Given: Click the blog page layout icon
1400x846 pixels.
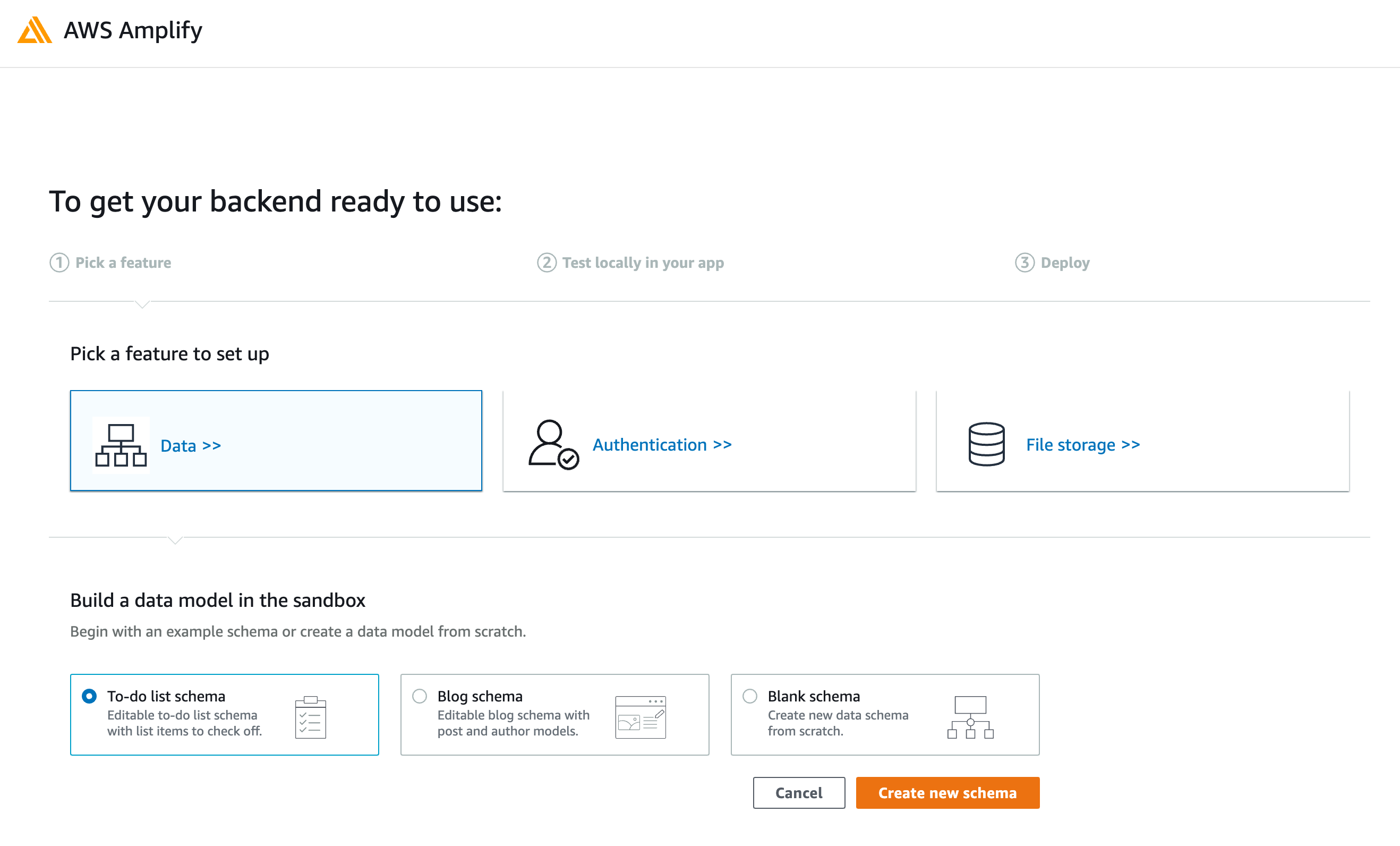Looking at the screenshot, I should (x=641, y=717).
